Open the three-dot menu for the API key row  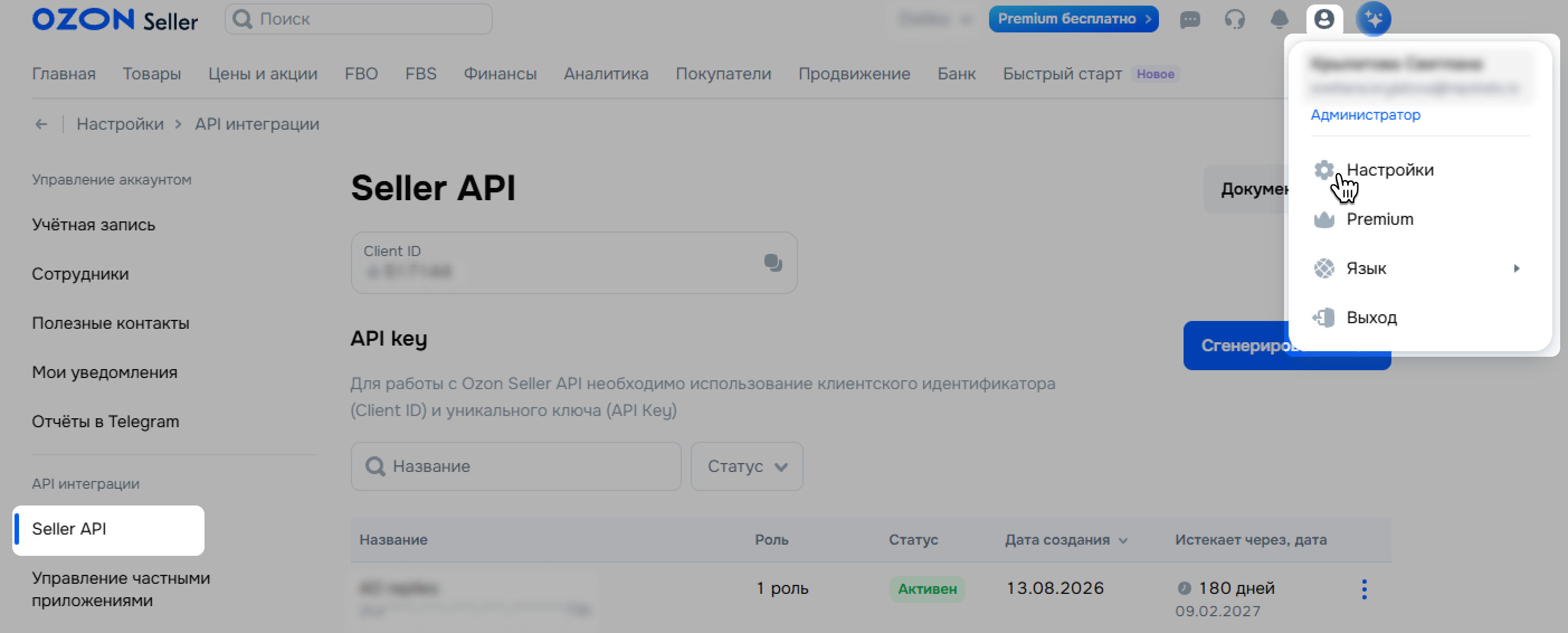coord(1364,589)
